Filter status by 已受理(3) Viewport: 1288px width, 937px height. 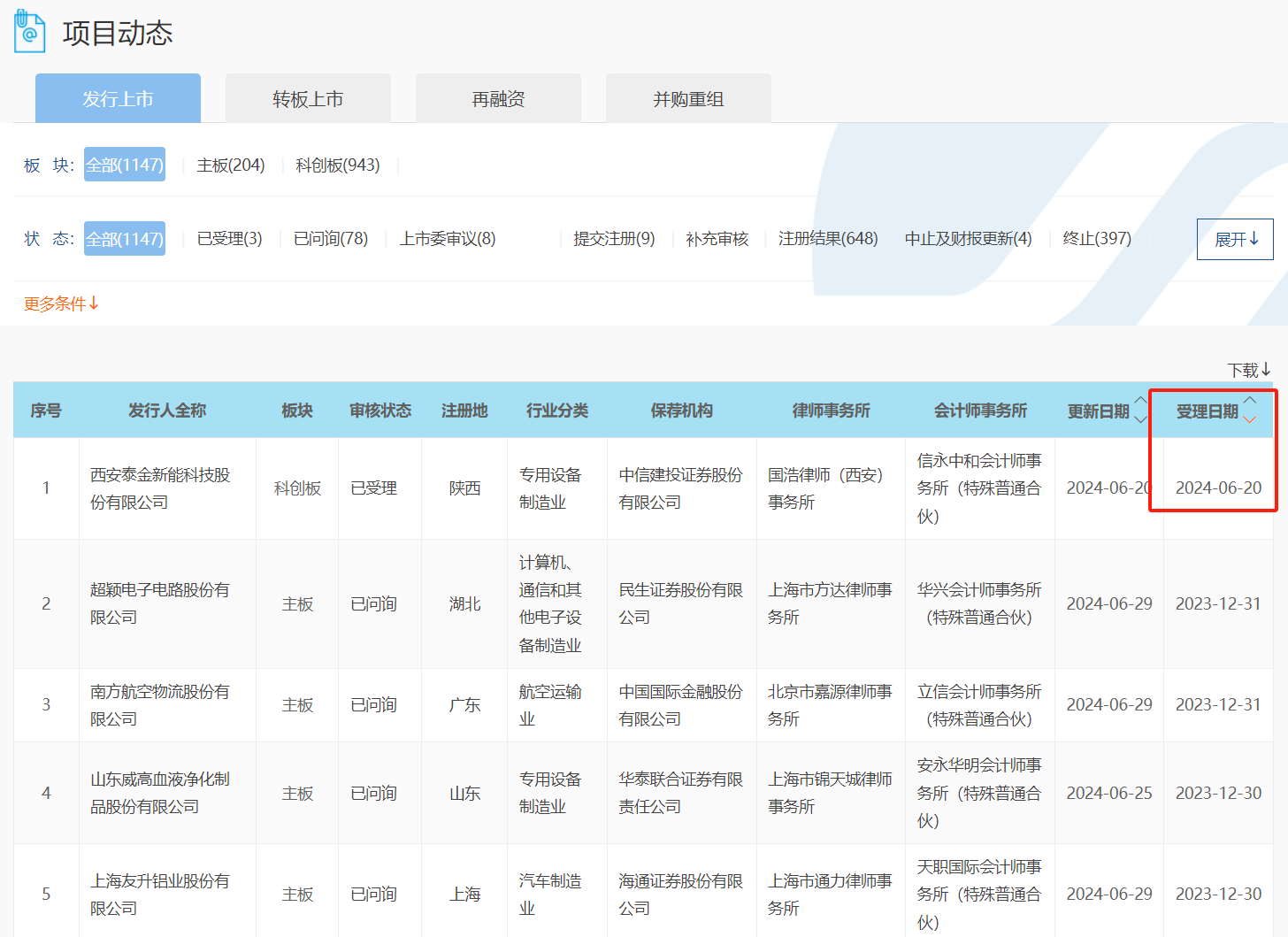(229, 239)
